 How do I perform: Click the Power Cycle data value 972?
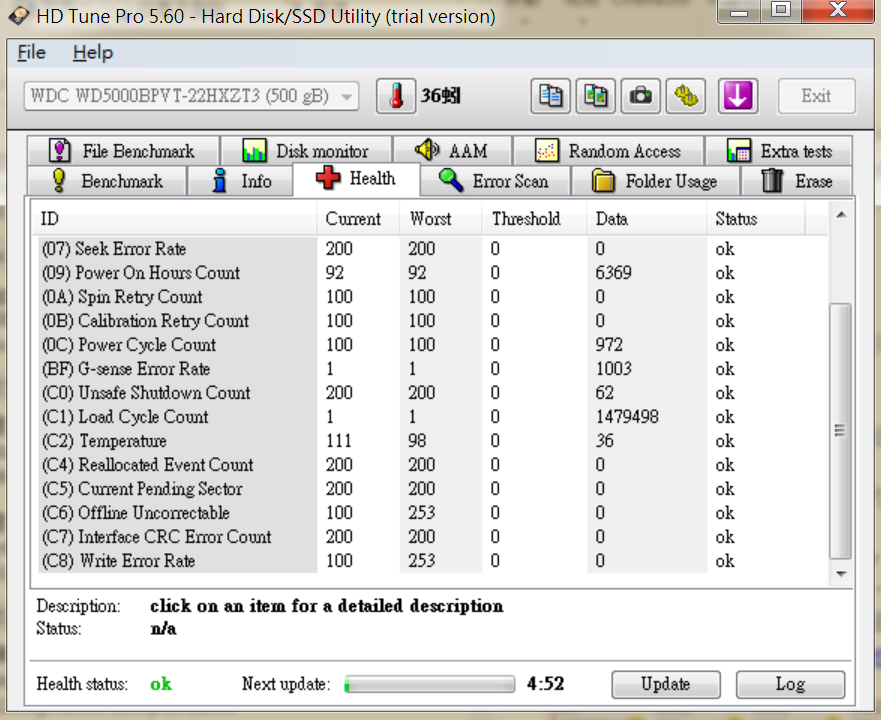tap(609, 345)
